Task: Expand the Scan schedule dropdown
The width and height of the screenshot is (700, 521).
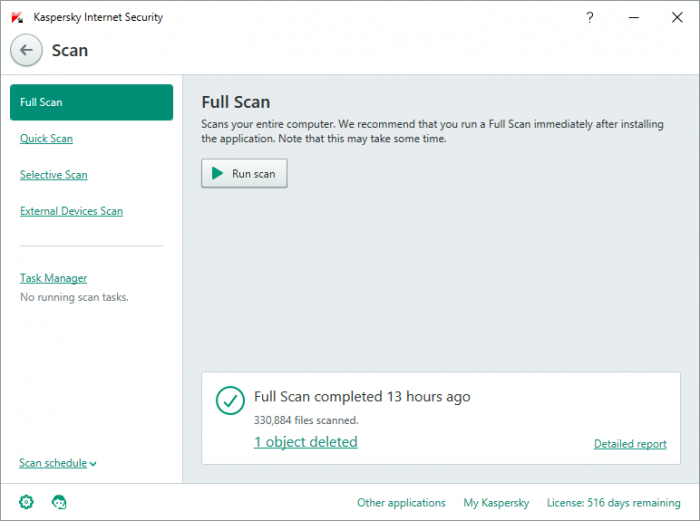Action: 58,463
